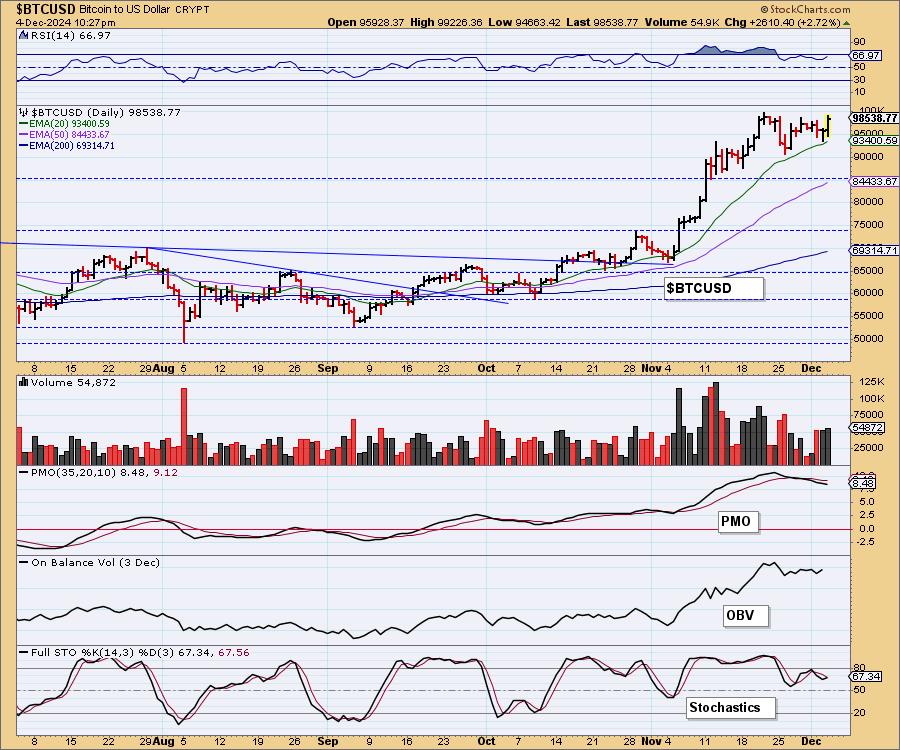900x750 pixels.
Task: Click the yellow highlighted latest price candle
Action: [828, 126]
